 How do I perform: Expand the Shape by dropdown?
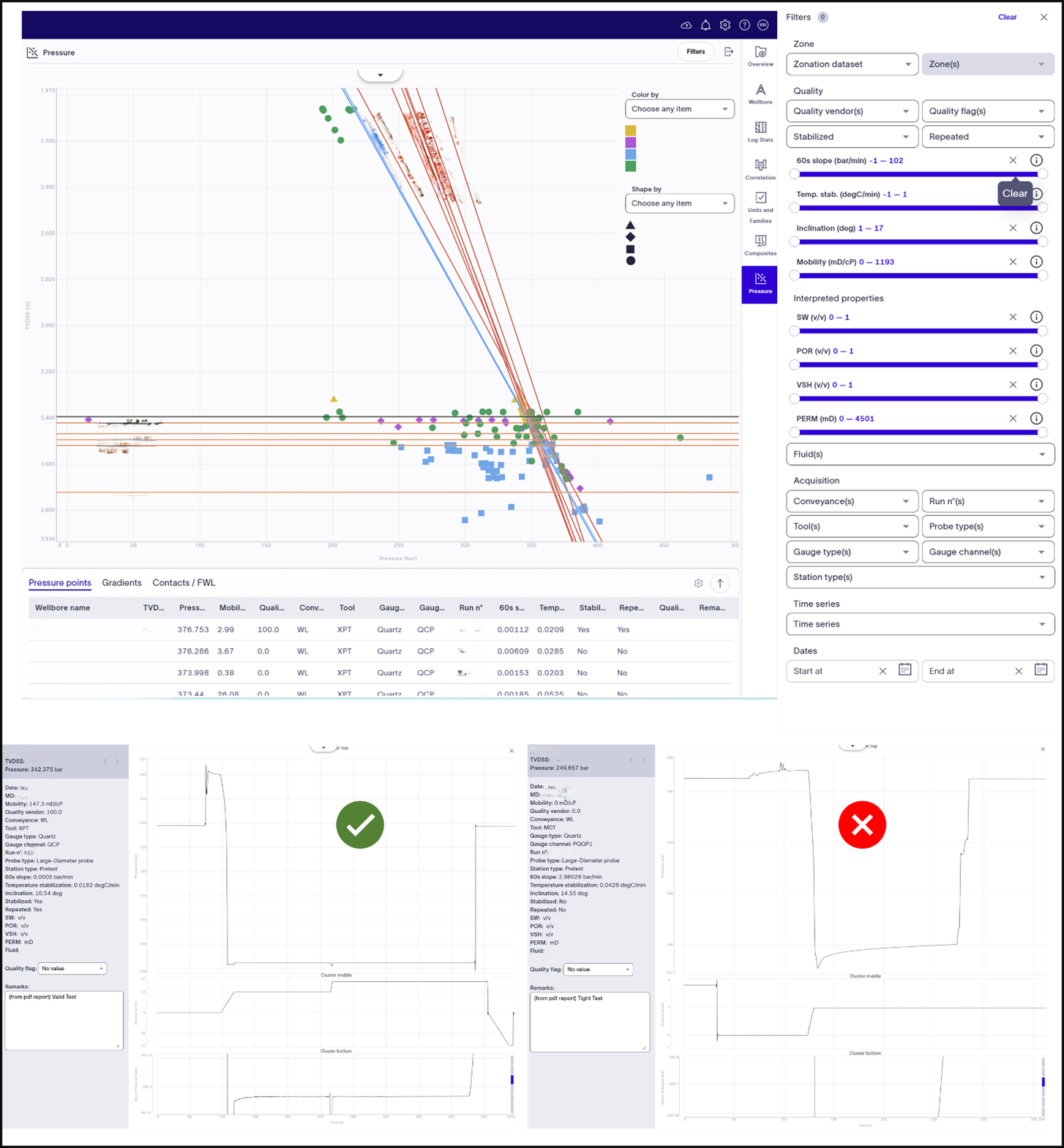point(679,203)
